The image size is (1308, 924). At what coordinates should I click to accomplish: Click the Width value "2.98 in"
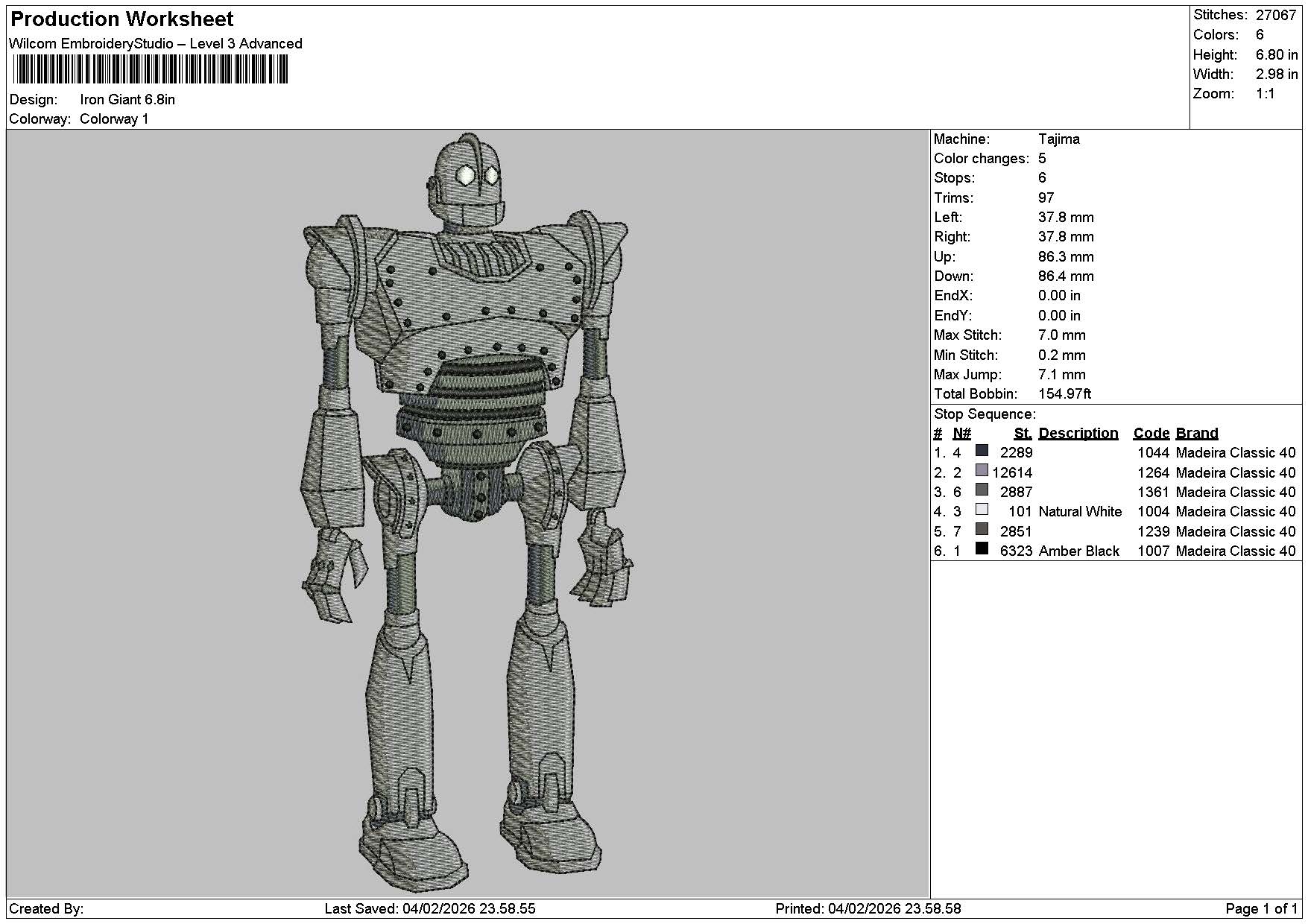(1277, 75)
